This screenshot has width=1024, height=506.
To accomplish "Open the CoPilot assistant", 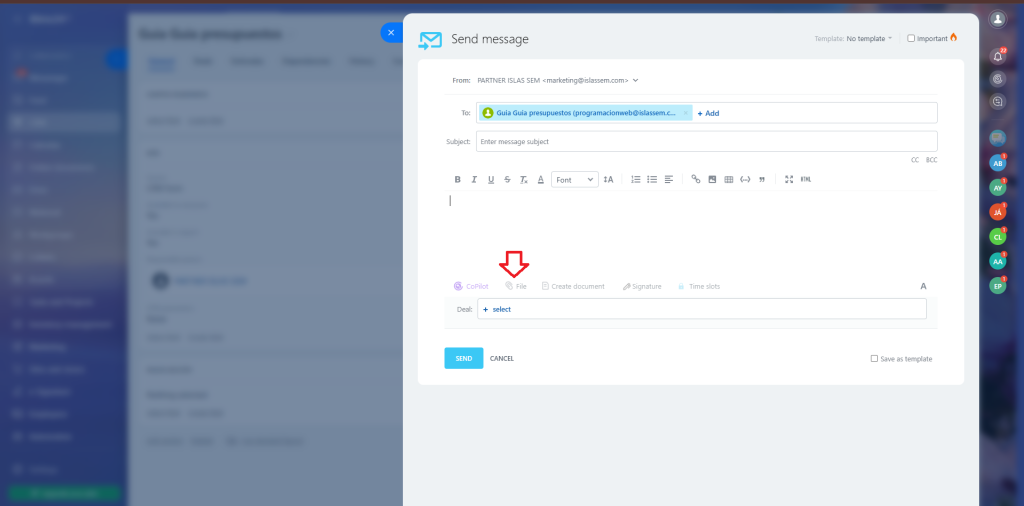I will pyautogui.click(x=470, y=286).
